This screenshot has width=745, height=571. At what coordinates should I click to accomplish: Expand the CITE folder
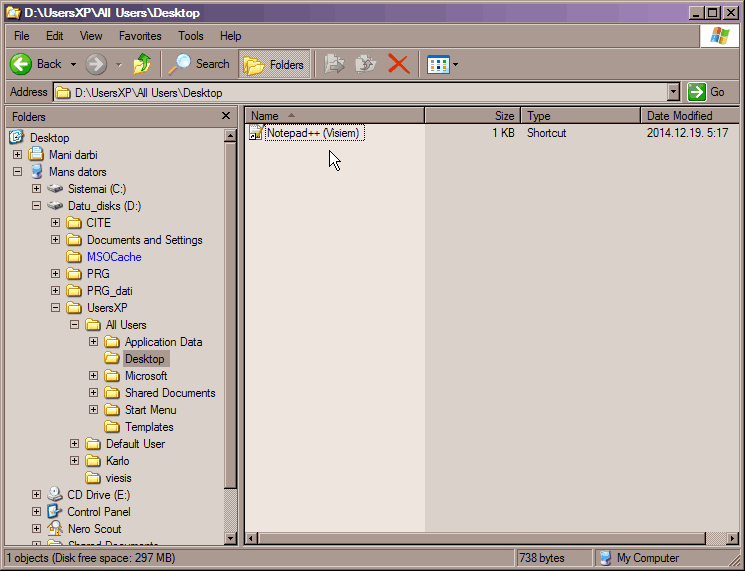56,223
